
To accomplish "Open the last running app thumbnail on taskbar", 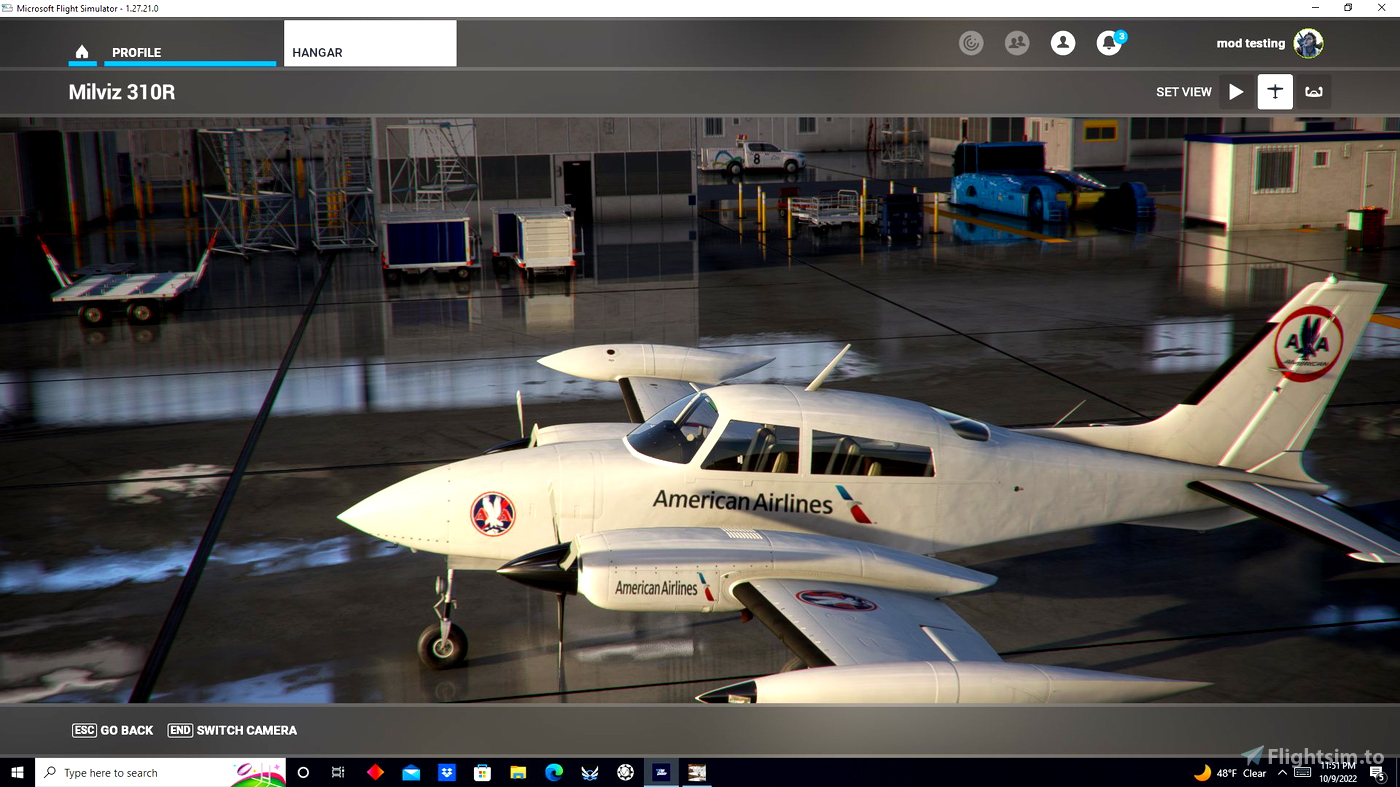I will coord(697,773).
